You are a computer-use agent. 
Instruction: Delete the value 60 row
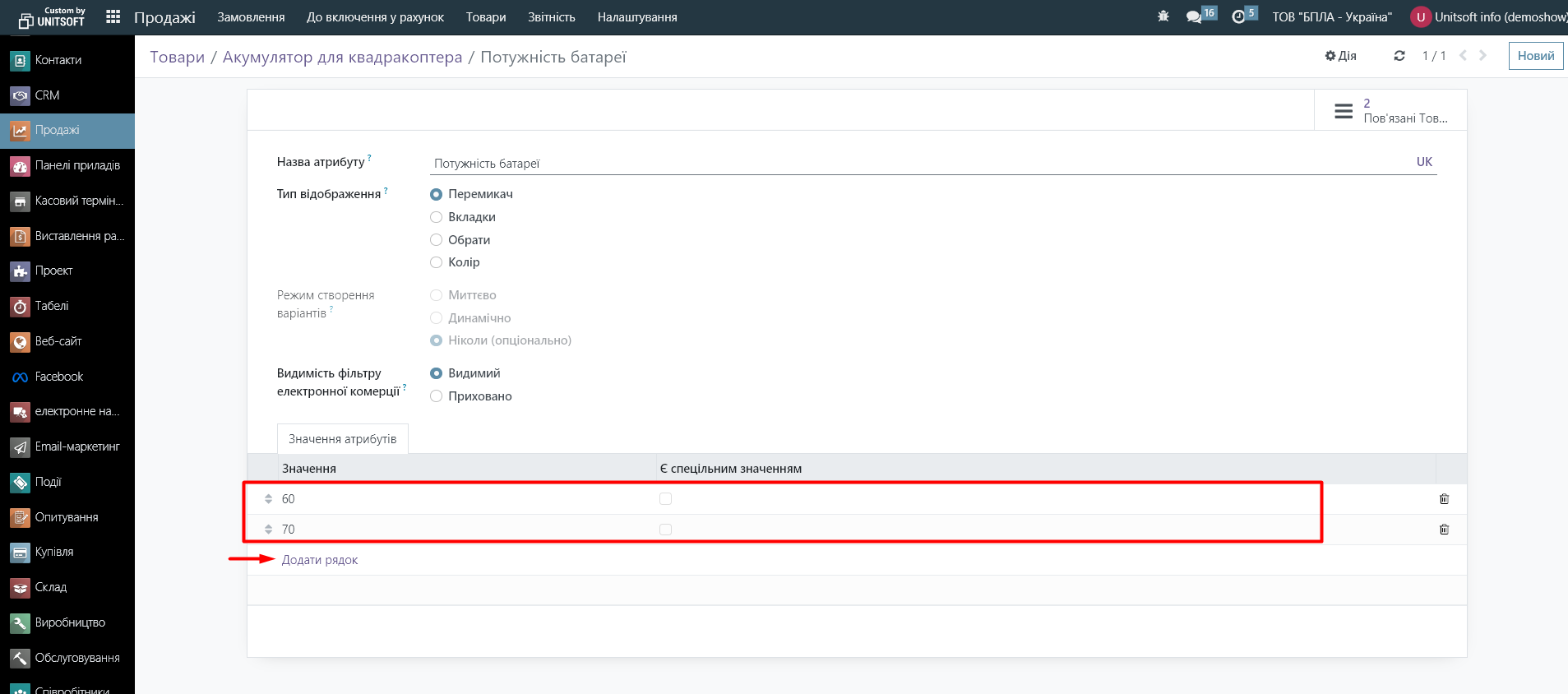point(1444,499)
